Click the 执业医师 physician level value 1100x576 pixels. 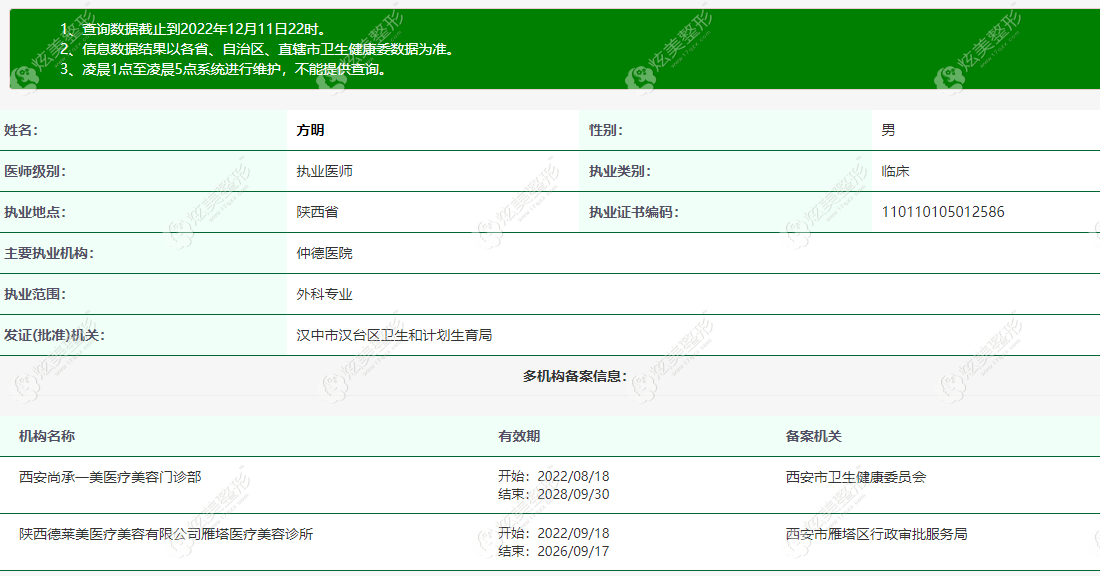(x=324, y=171)
